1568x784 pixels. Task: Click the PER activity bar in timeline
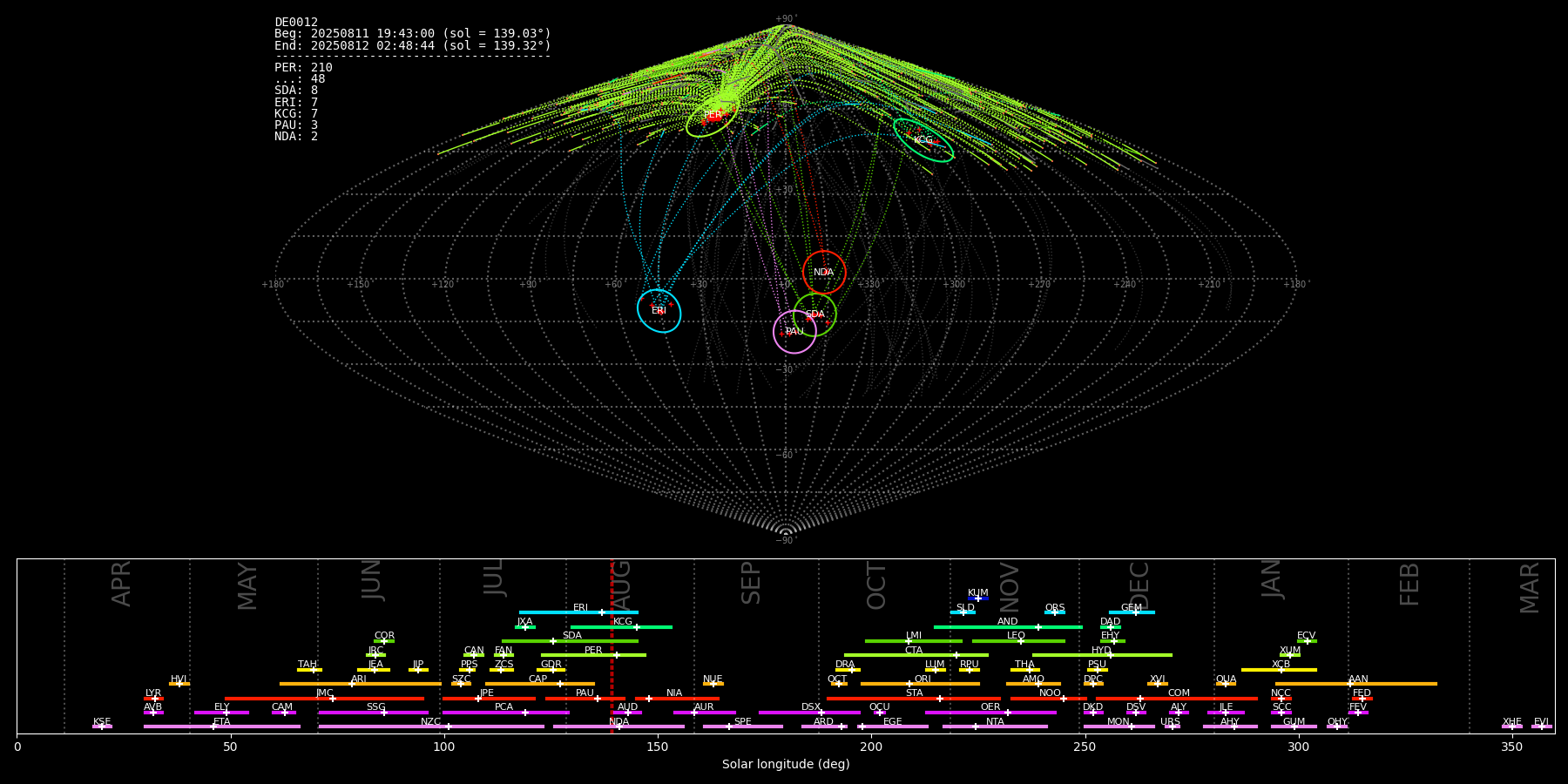point(593,655)
